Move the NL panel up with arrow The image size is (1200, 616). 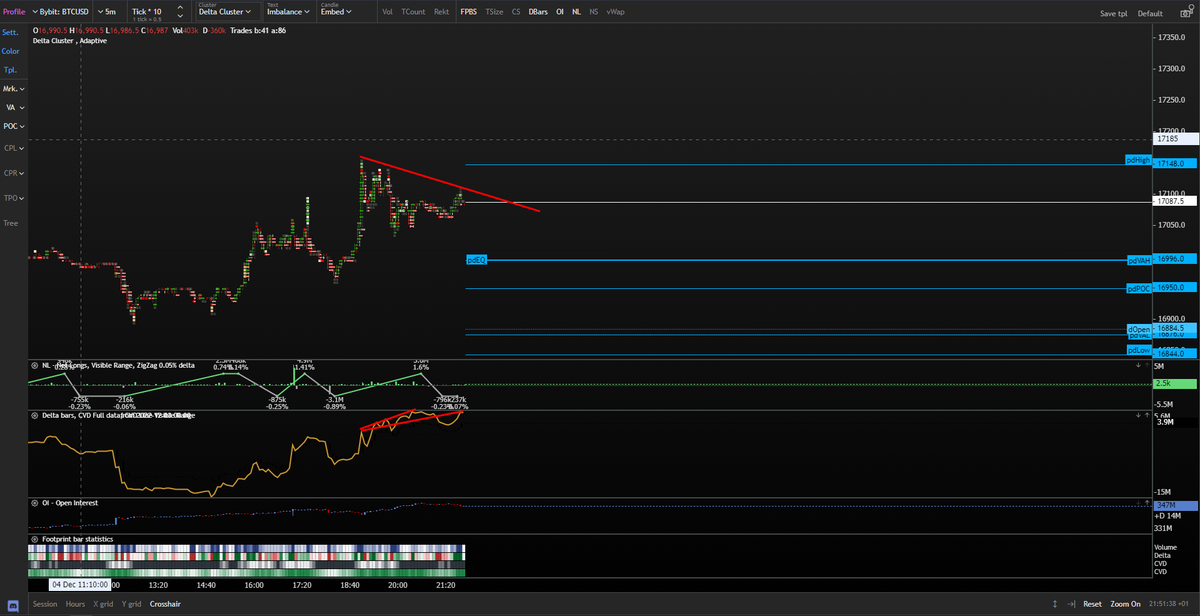click(x=1147, y=365)
